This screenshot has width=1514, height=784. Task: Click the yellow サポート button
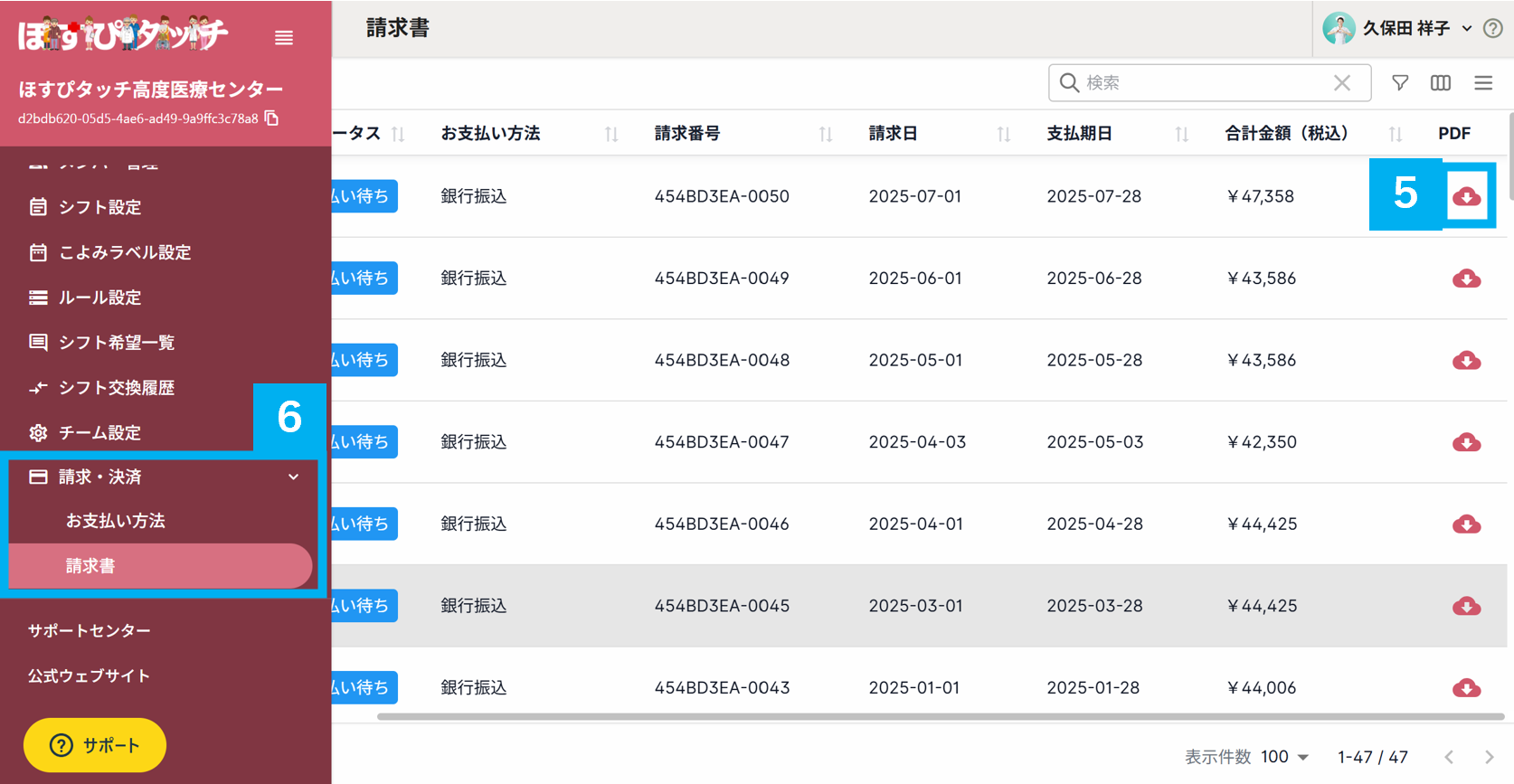(95, 745)
